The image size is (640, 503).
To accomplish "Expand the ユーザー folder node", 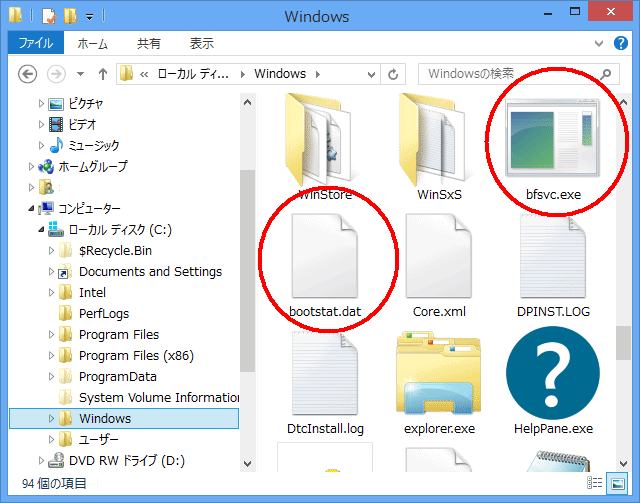I will coord(51,439).
